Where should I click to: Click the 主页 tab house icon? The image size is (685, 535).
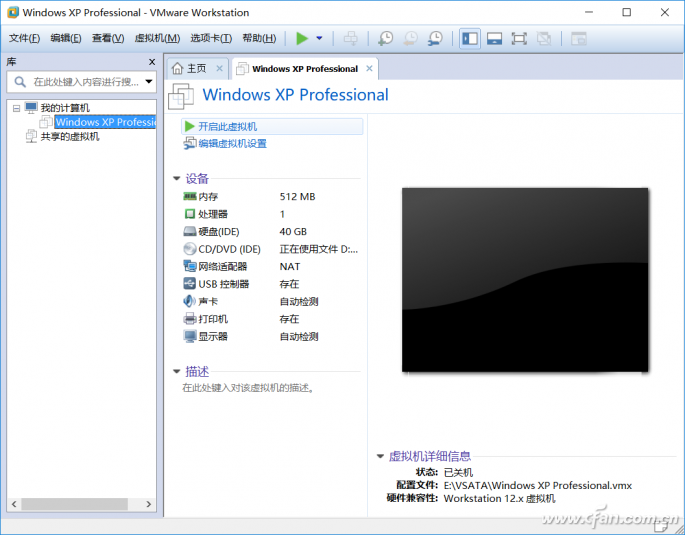point(177,69)
